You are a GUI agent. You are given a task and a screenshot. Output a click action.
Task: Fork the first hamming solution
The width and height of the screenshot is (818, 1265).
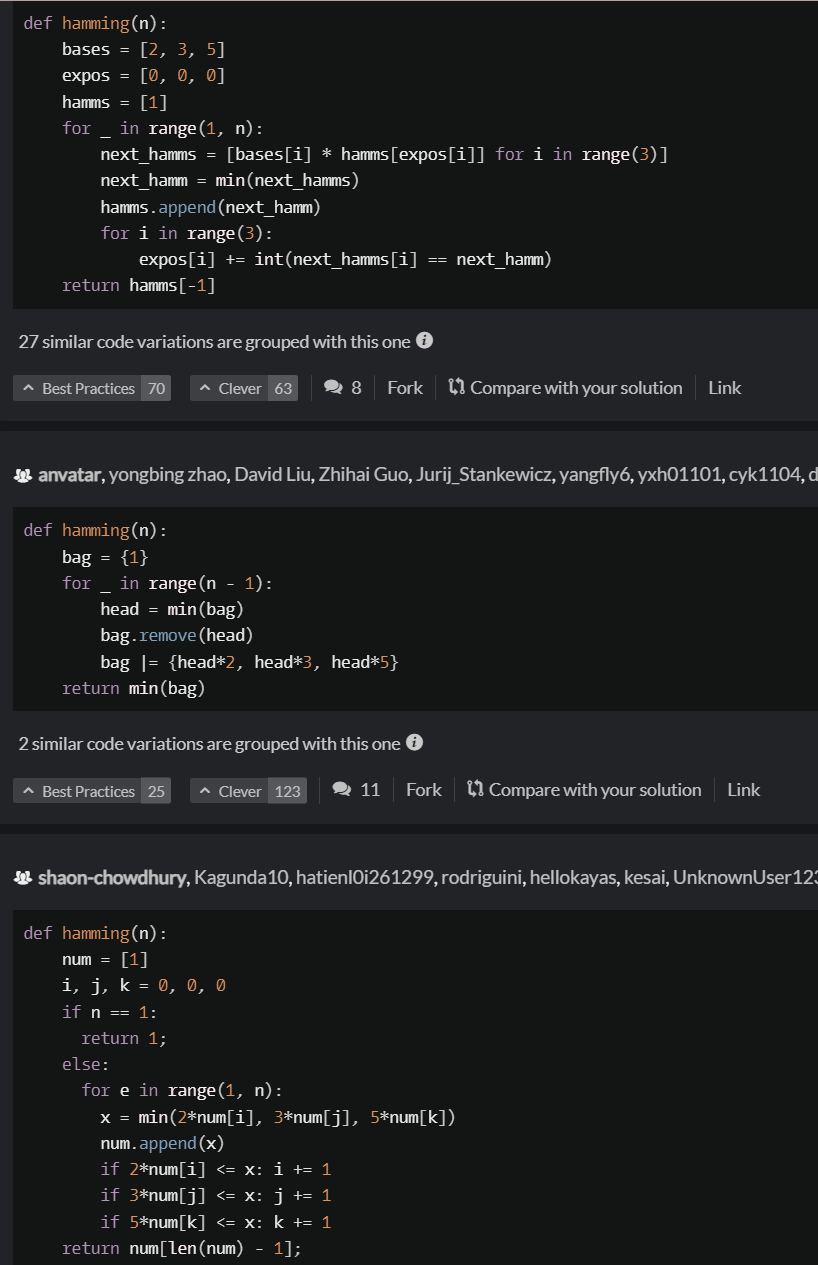coord(405,388)
